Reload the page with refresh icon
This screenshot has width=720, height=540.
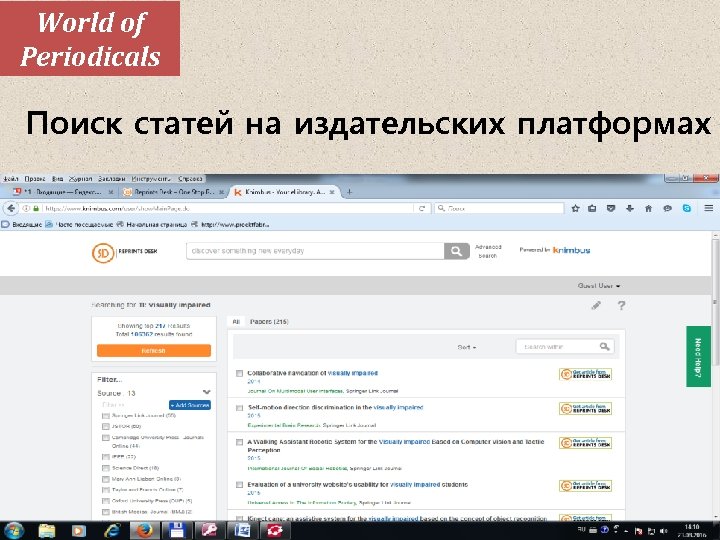pos(422,208)
